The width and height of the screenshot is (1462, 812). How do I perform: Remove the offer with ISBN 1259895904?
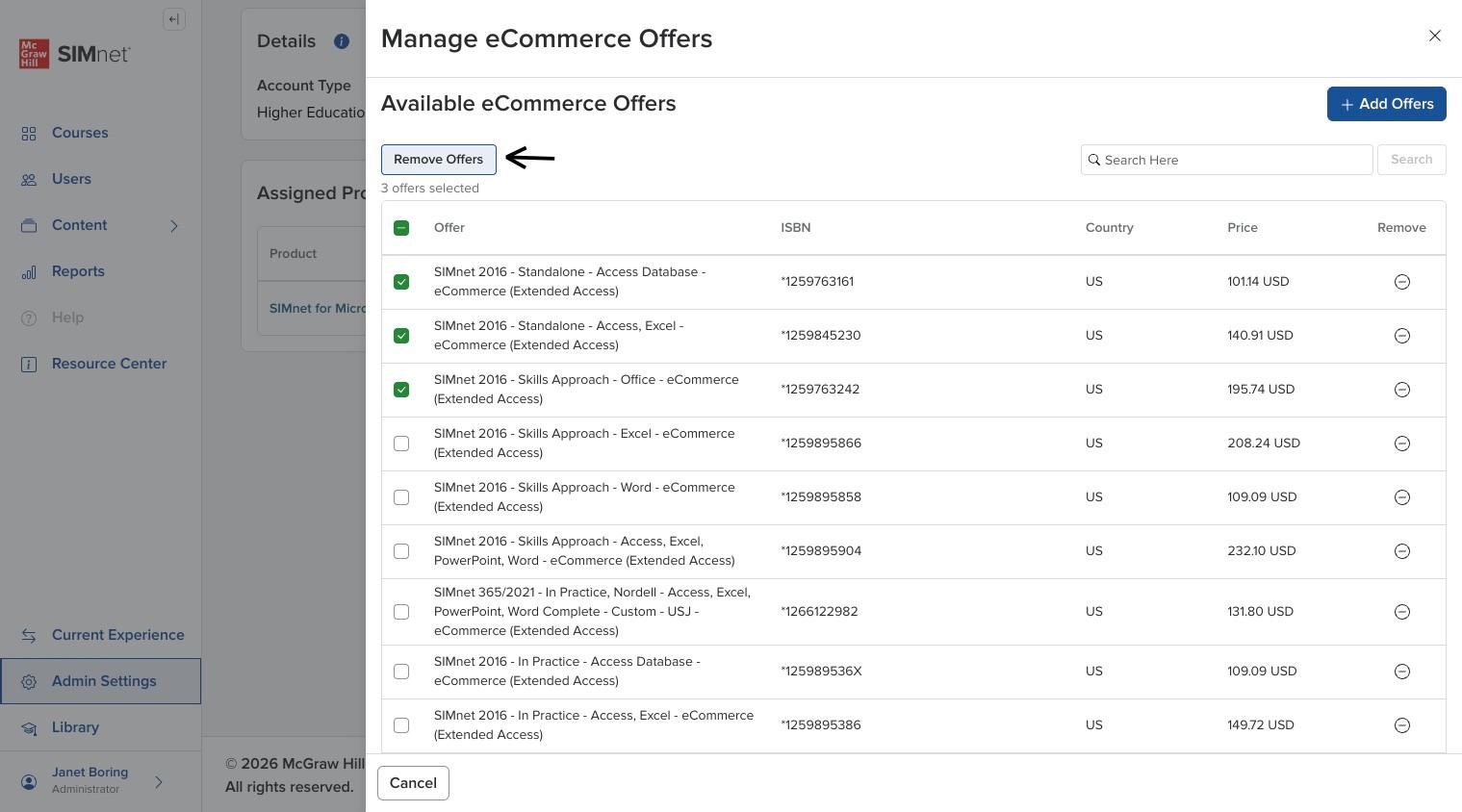1402,551
